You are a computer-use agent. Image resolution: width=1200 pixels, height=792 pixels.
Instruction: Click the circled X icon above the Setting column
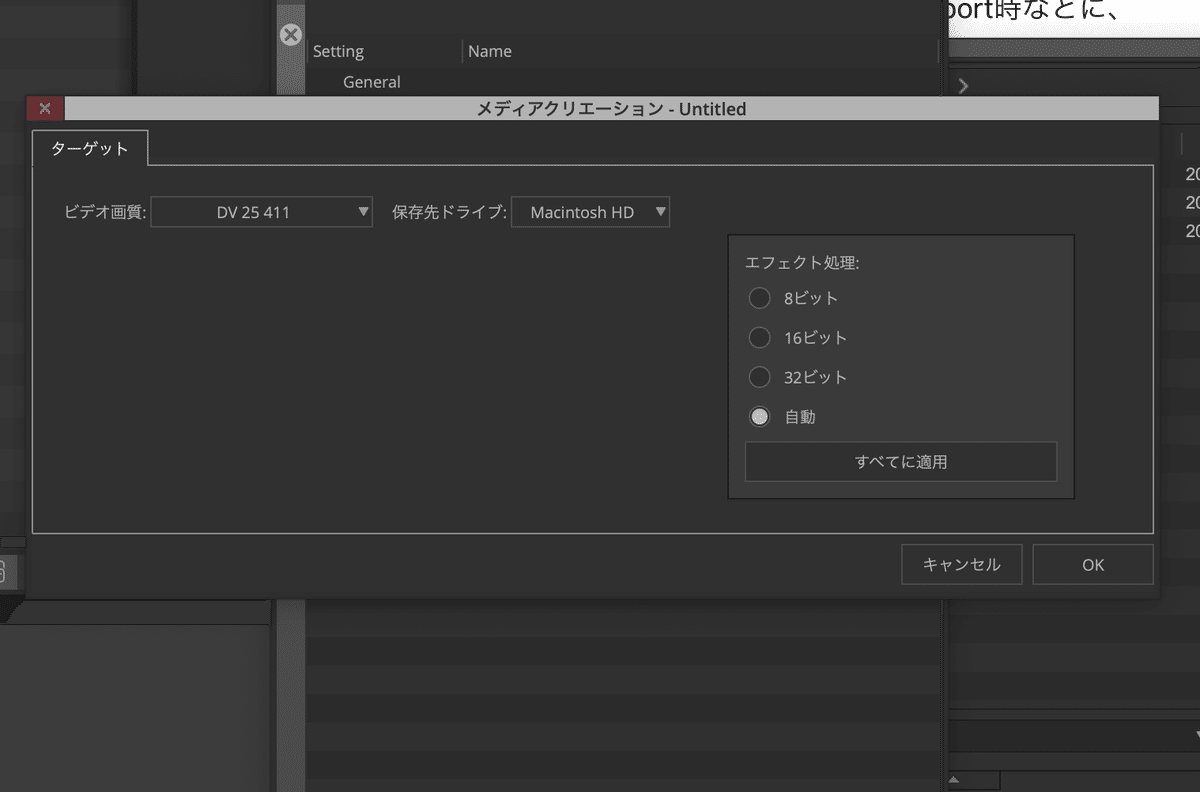(x=290, y=34)
